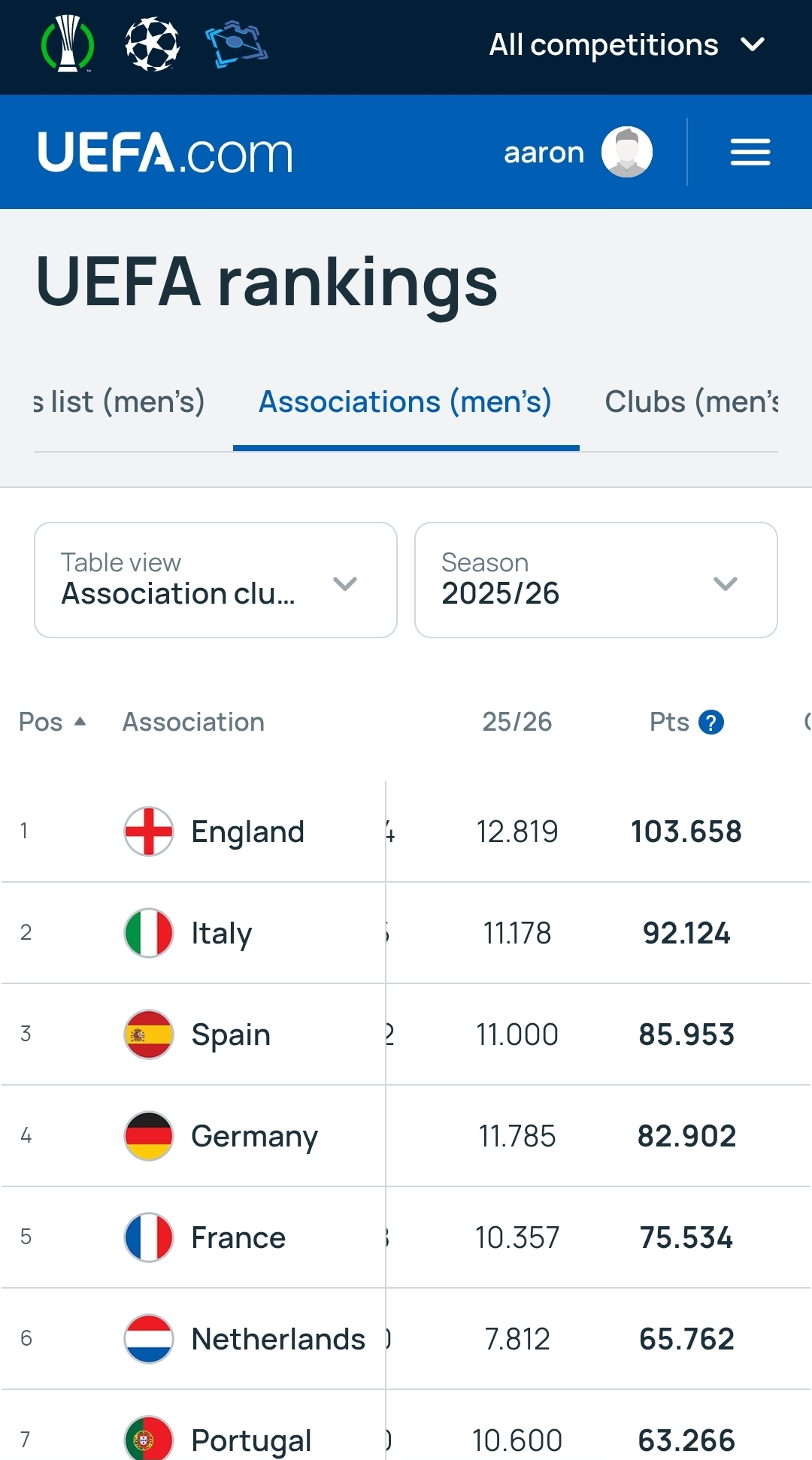Open the Spain association link
Screen dimensions: 812x1460
(230, 1034)
